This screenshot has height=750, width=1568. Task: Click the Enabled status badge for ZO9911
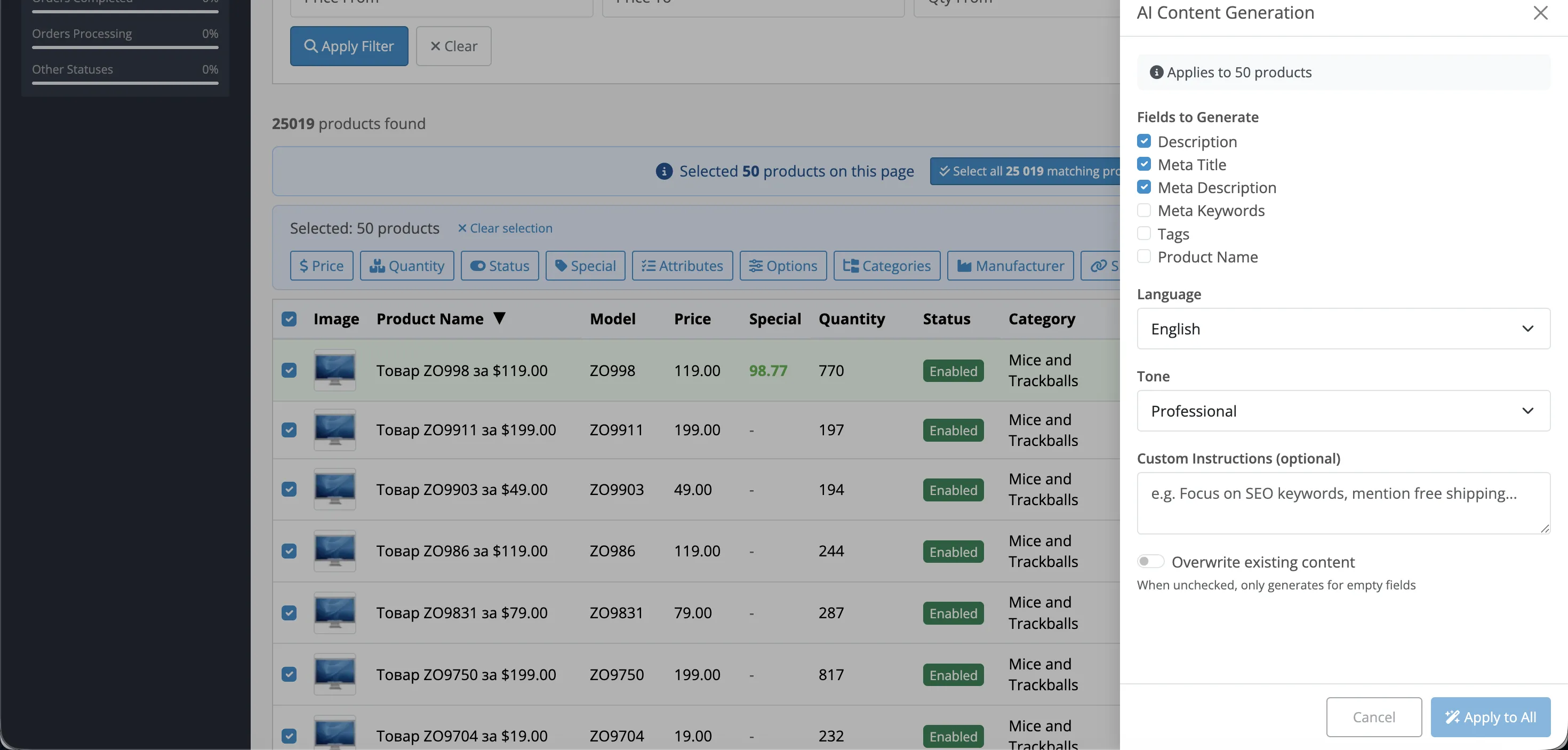[x=953, y=430]
